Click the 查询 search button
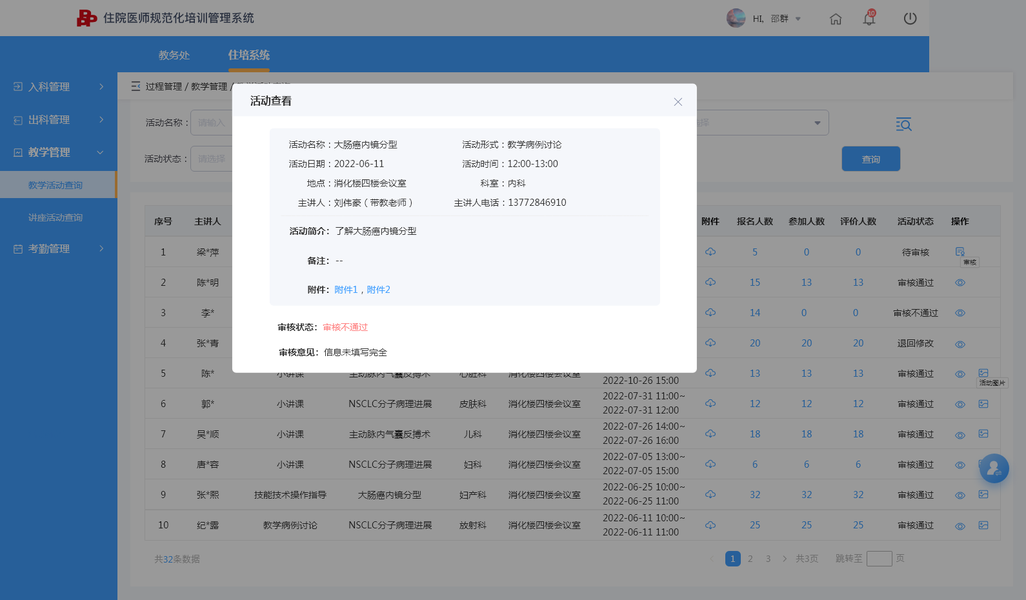1026x600 pixels. click(x=871, y=159)
